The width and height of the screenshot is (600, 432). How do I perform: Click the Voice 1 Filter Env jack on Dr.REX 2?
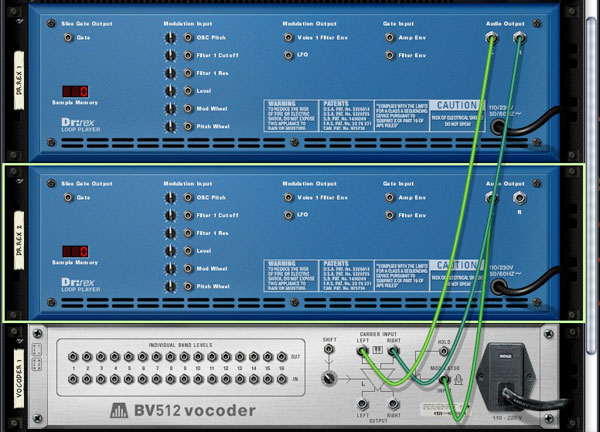289,197
